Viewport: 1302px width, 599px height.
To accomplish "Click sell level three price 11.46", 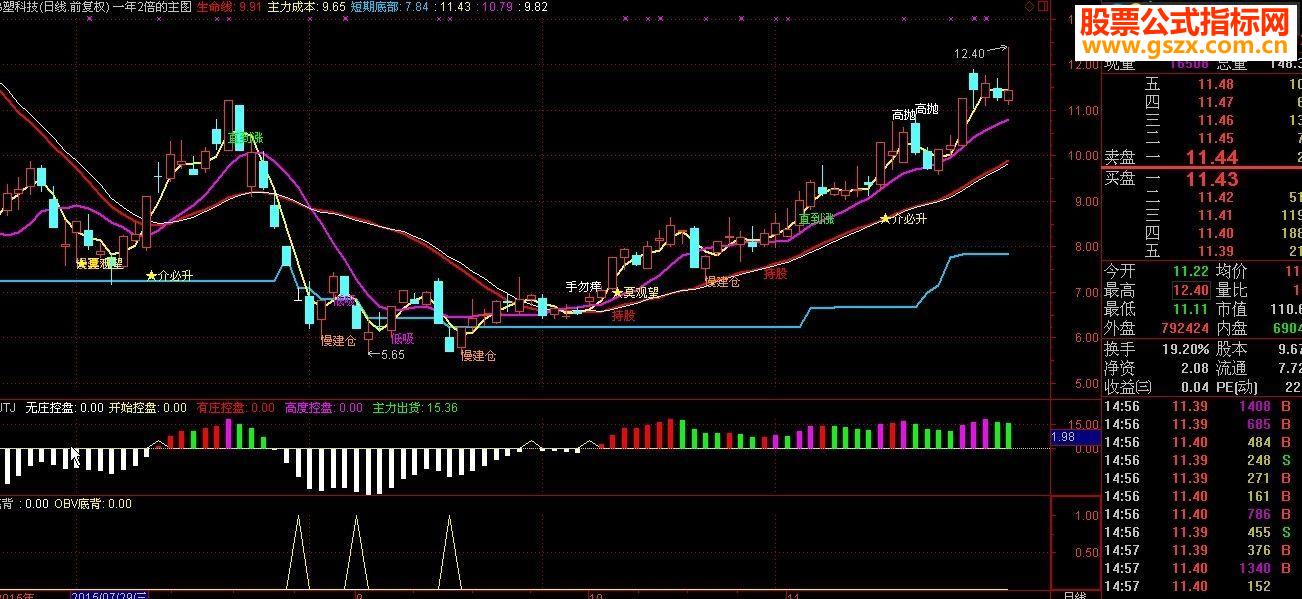I will 1216,121.
